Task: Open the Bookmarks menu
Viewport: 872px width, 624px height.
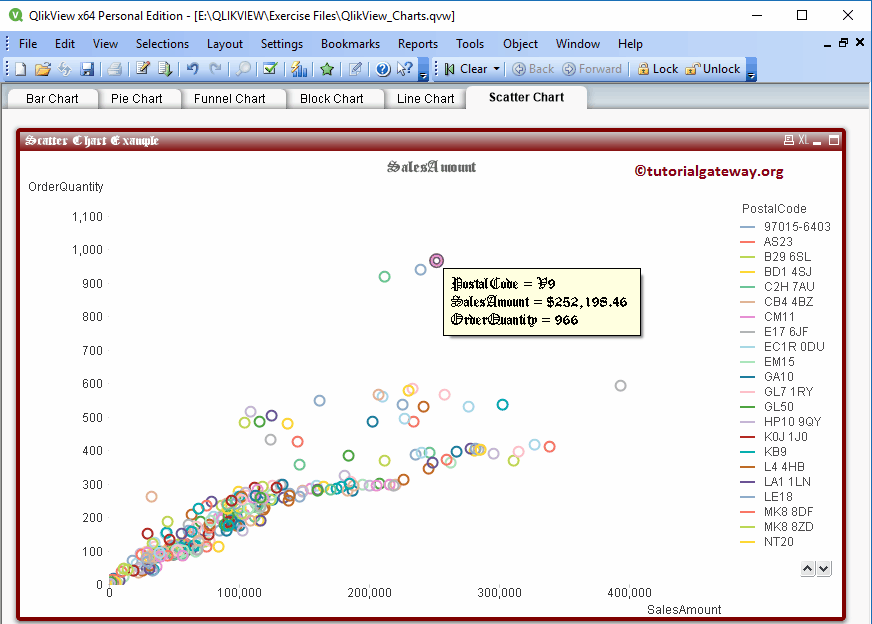Action: click(350, 43)
